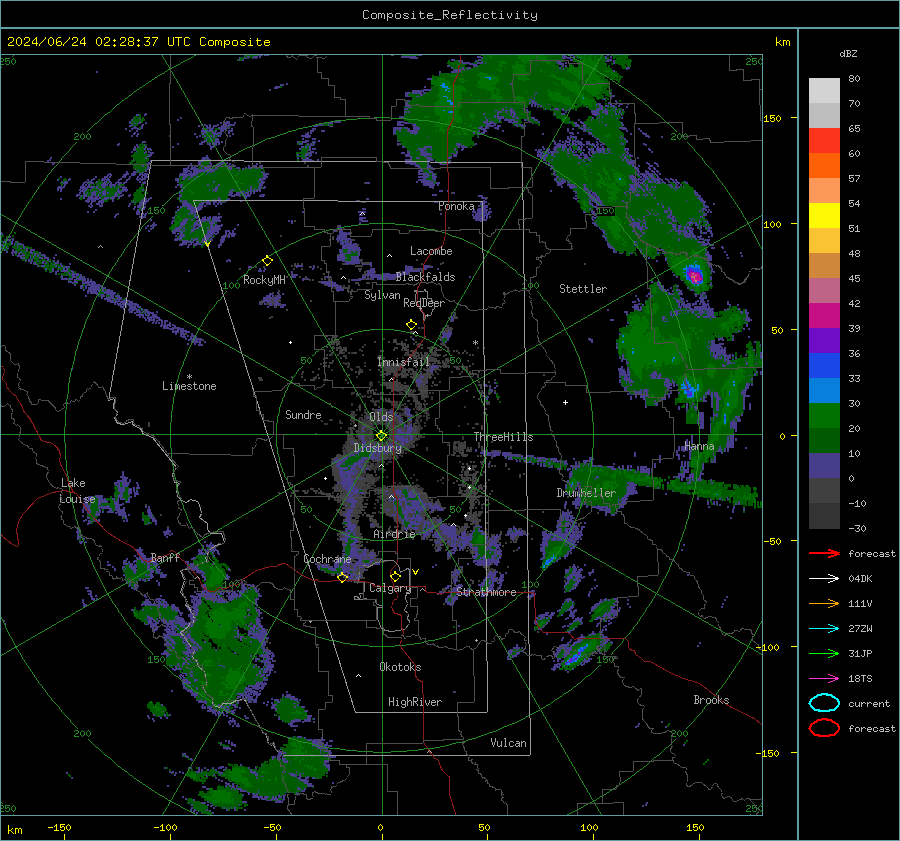The height and width of the screenshot is (841, 900).
Task: Click the 150 value on bottom km axis
Action: click(695, 827)
